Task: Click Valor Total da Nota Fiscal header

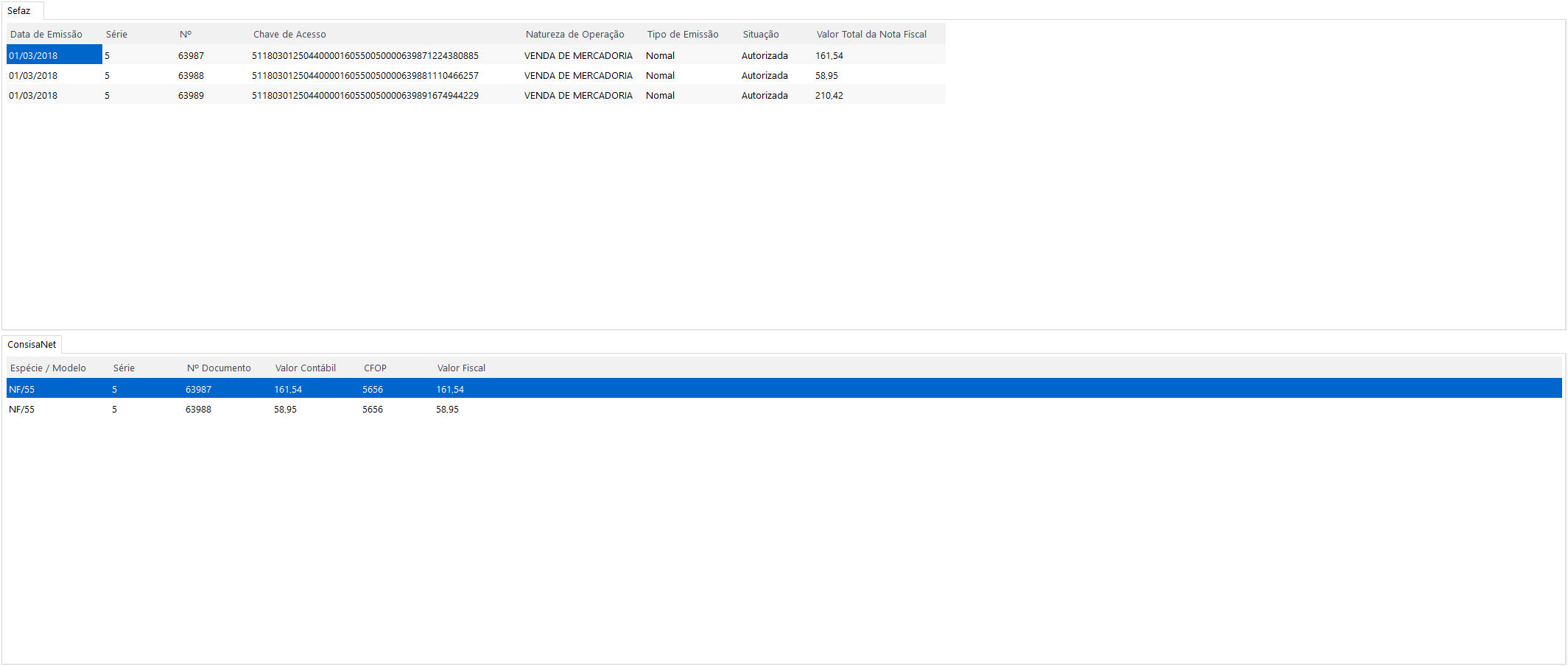Action: tap(872, 35)
